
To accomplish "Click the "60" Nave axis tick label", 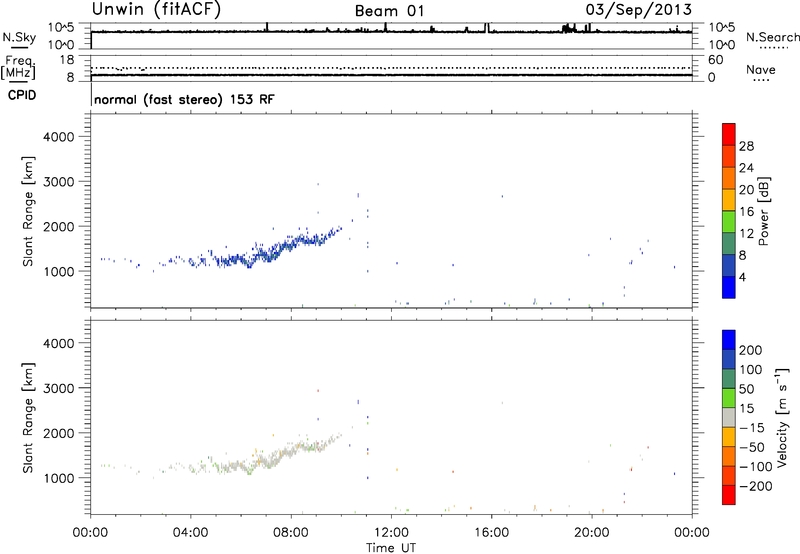I will (715, 60).
